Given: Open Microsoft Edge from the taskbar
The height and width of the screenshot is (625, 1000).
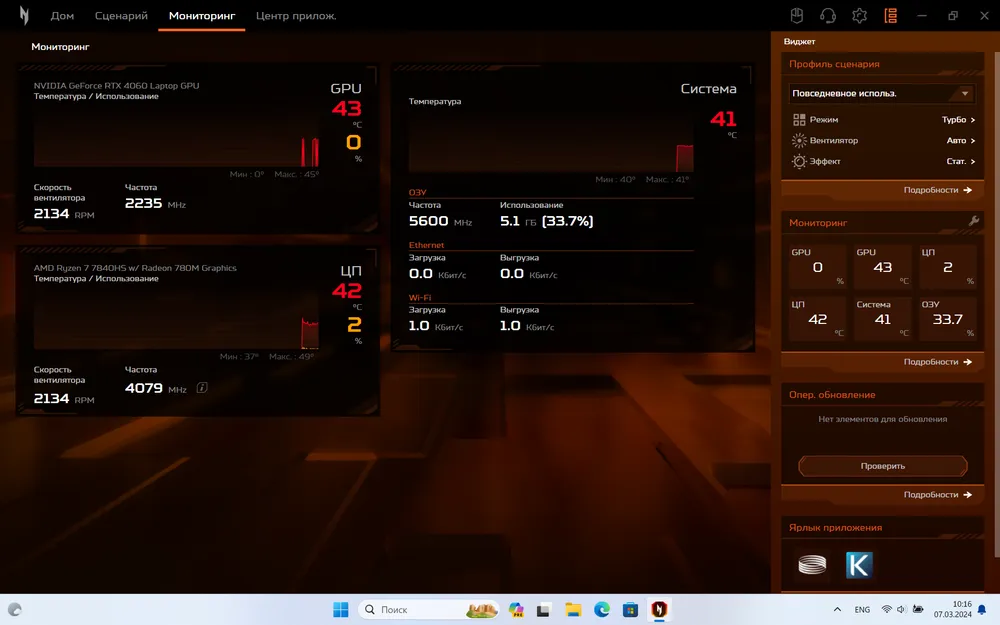Looking at the screenshot, I should click(601, 610).
